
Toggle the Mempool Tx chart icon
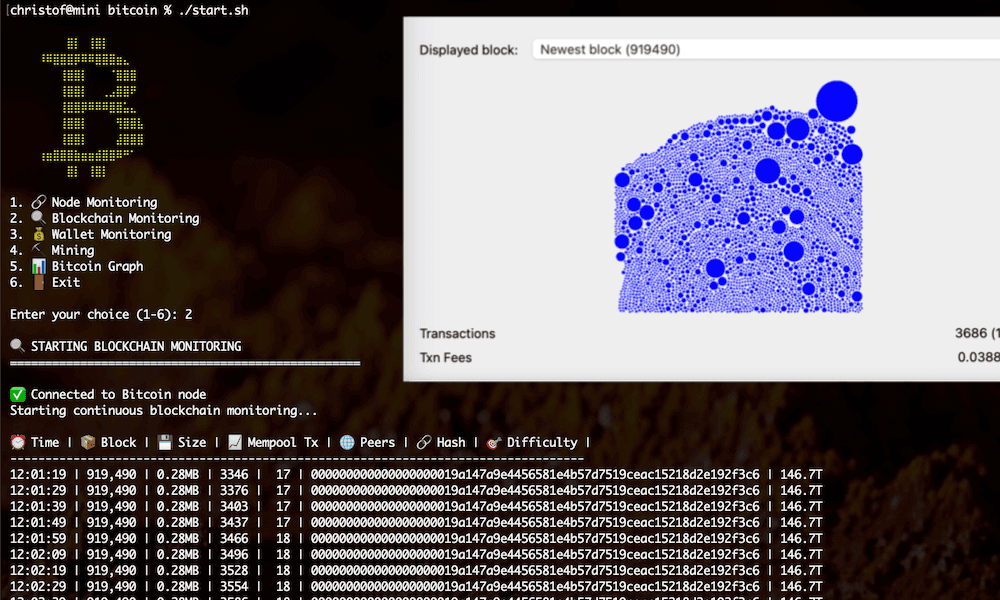pyautogui.click(x=234, y=442)
